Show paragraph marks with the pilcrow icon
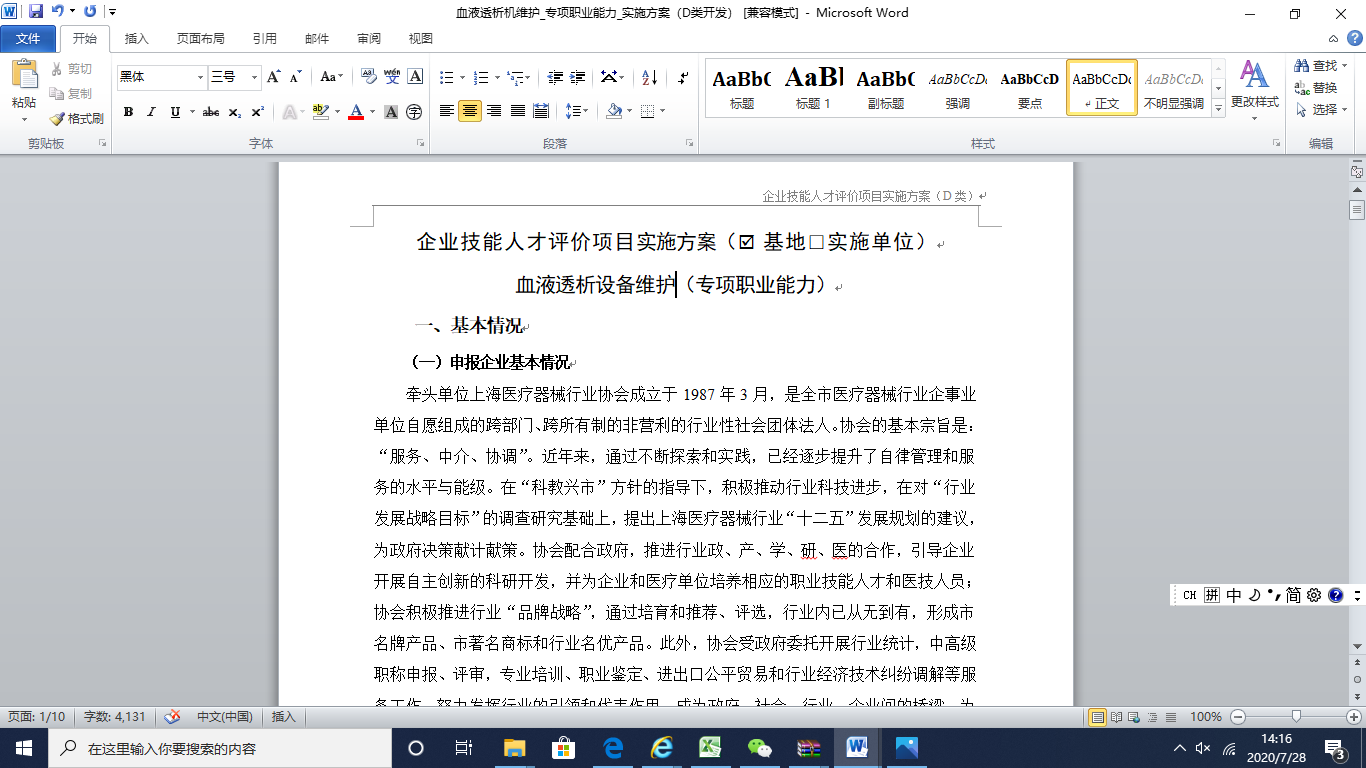Screen dimensions: 1366x768 [683, 77]
